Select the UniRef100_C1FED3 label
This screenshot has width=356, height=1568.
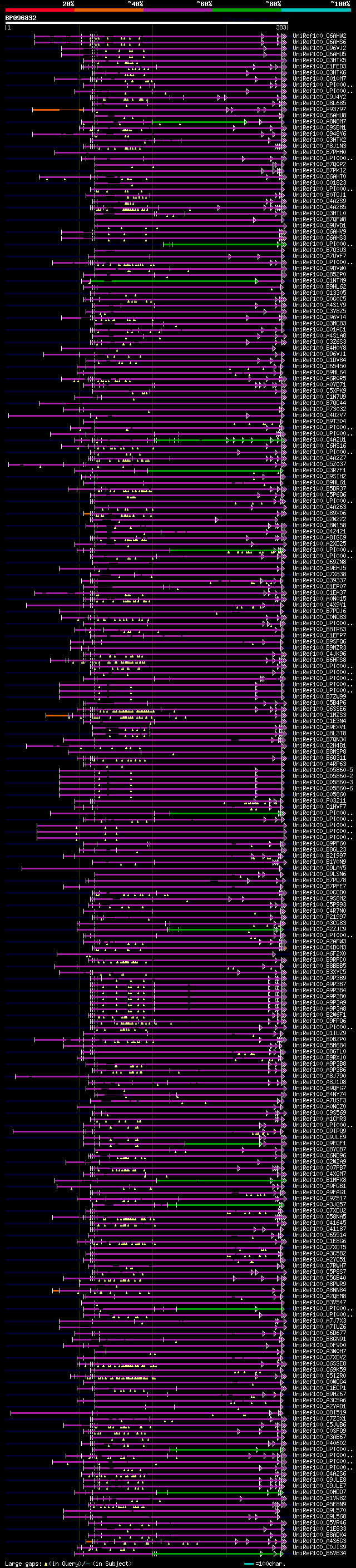click(319, 66)
